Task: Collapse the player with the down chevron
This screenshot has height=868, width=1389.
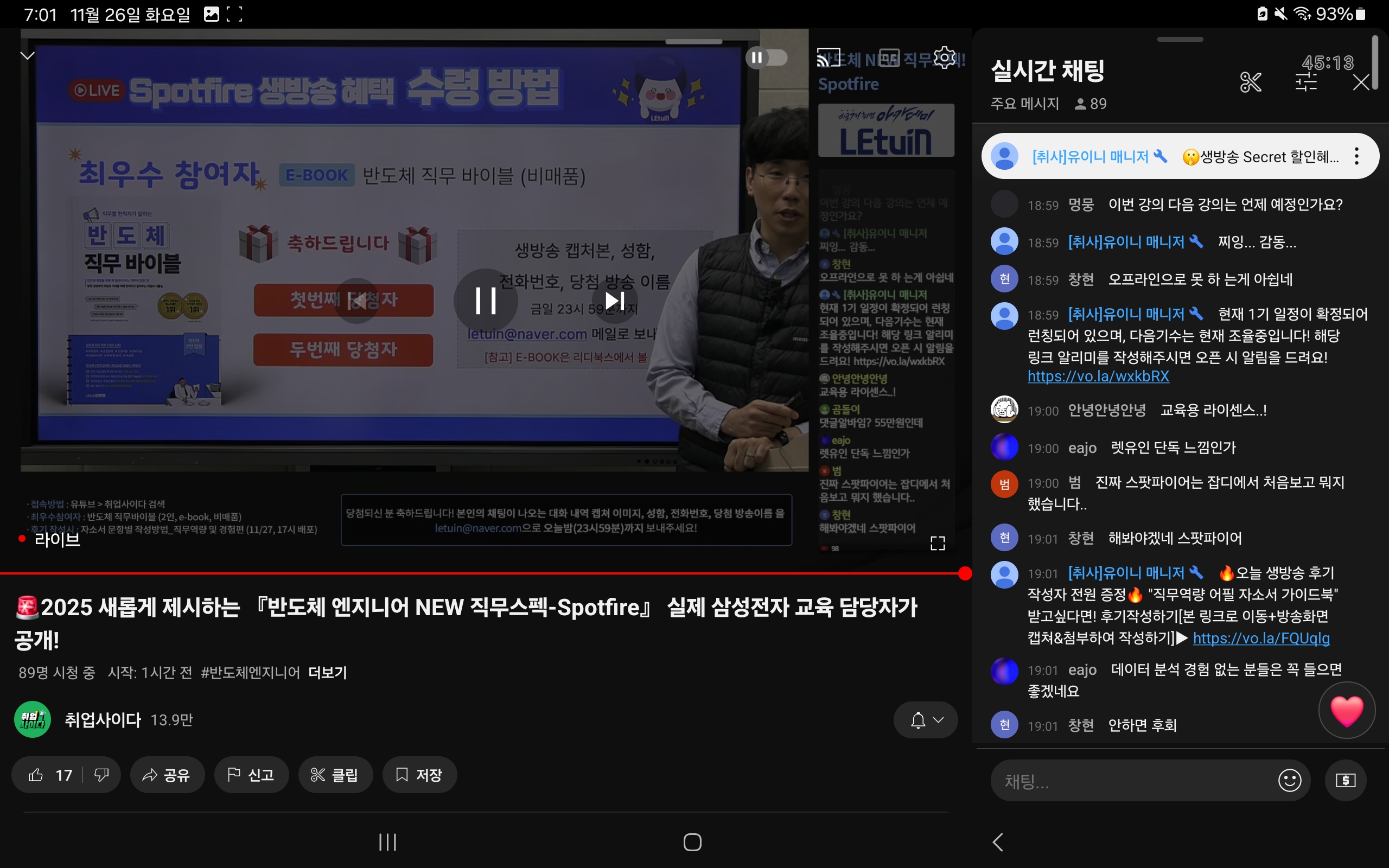Action: 27,56
